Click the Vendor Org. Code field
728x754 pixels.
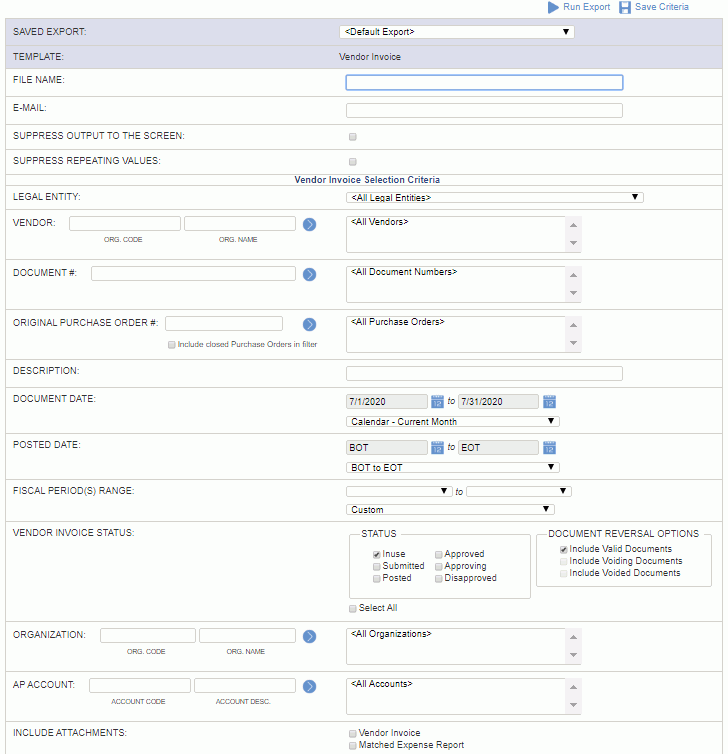point(125,223)
